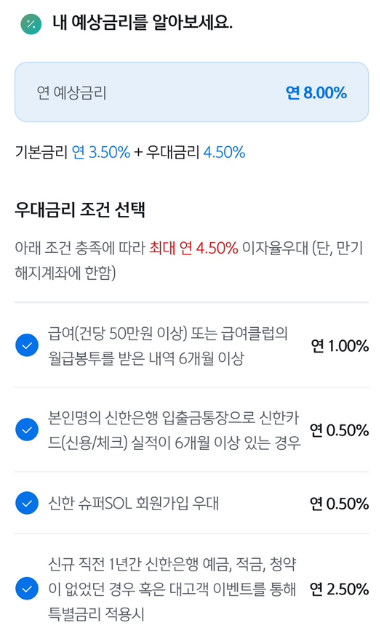Click the 연 2.50% special rate value
The image size is (380, 637).
click(339, 589)
